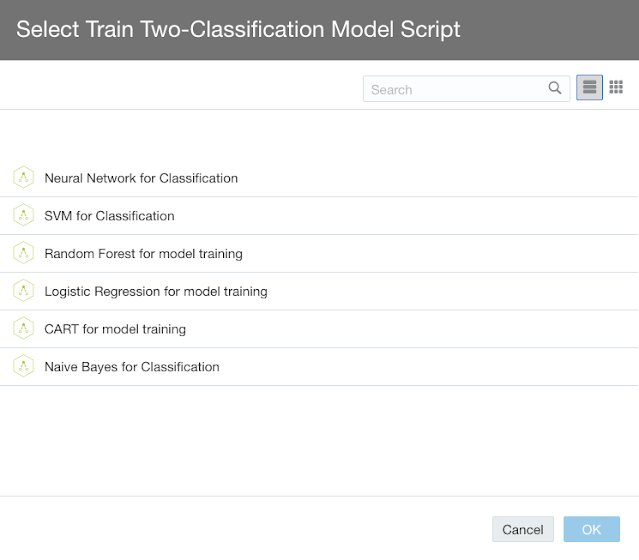Click the Neural Network for Classification script icon
Viewport: 639px width, 560px height.
click(x=23, y=178)
